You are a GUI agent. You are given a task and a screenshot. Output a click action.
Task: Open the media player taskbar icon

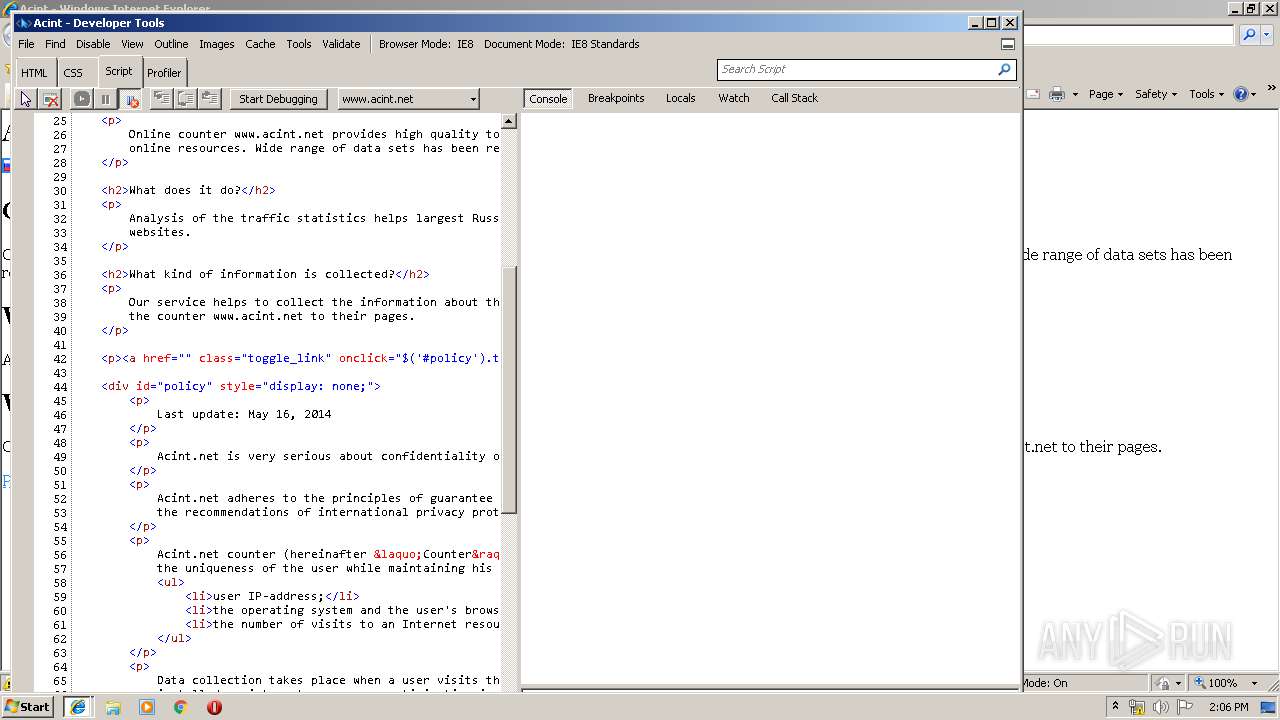[x=147, y=707]
